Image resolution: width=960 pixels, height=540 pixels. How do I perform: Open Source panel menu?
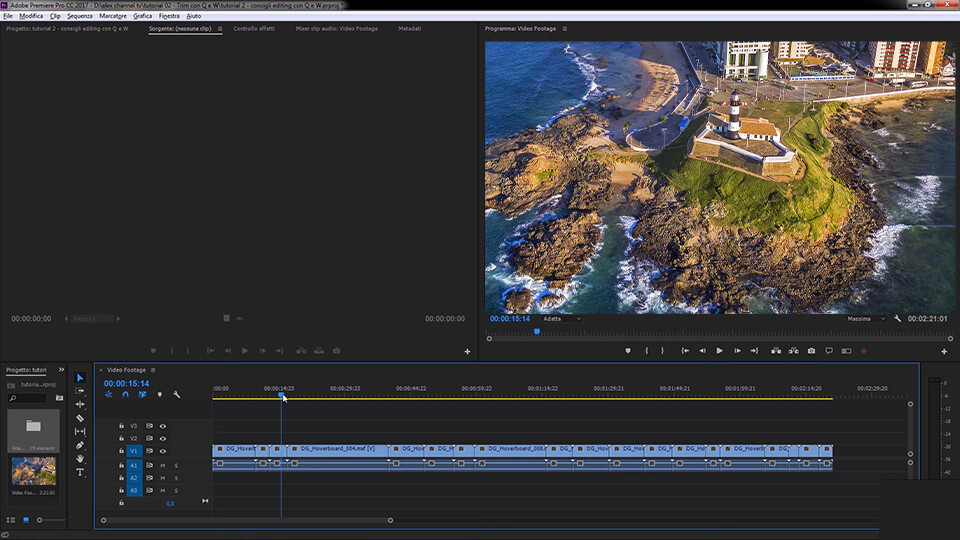(x=220, y=29)
